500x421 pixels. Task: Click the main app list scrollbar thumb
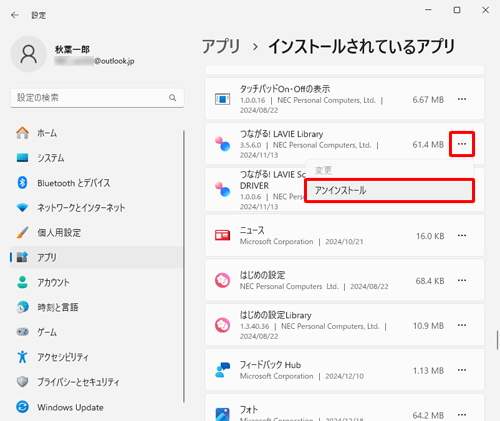(497, 340)
